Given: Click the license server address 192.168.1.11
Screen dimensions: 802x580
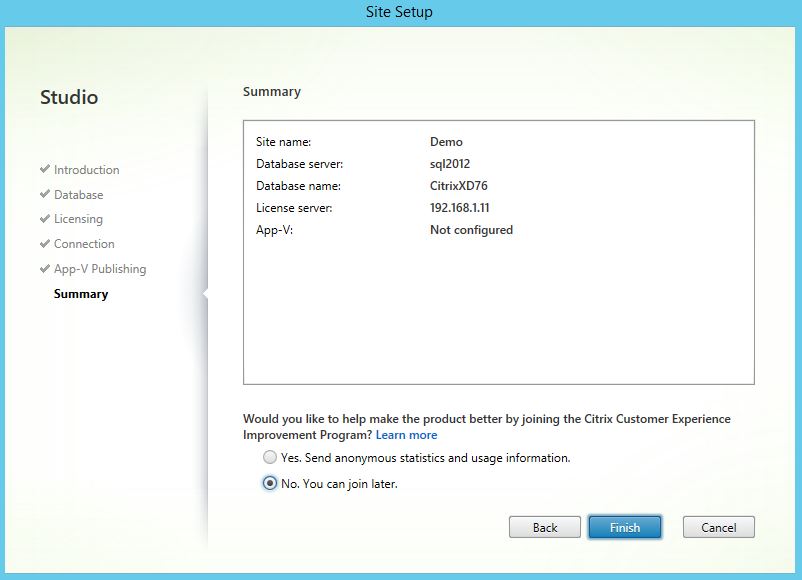Looking at the screenshot, I should coord(459,208).
